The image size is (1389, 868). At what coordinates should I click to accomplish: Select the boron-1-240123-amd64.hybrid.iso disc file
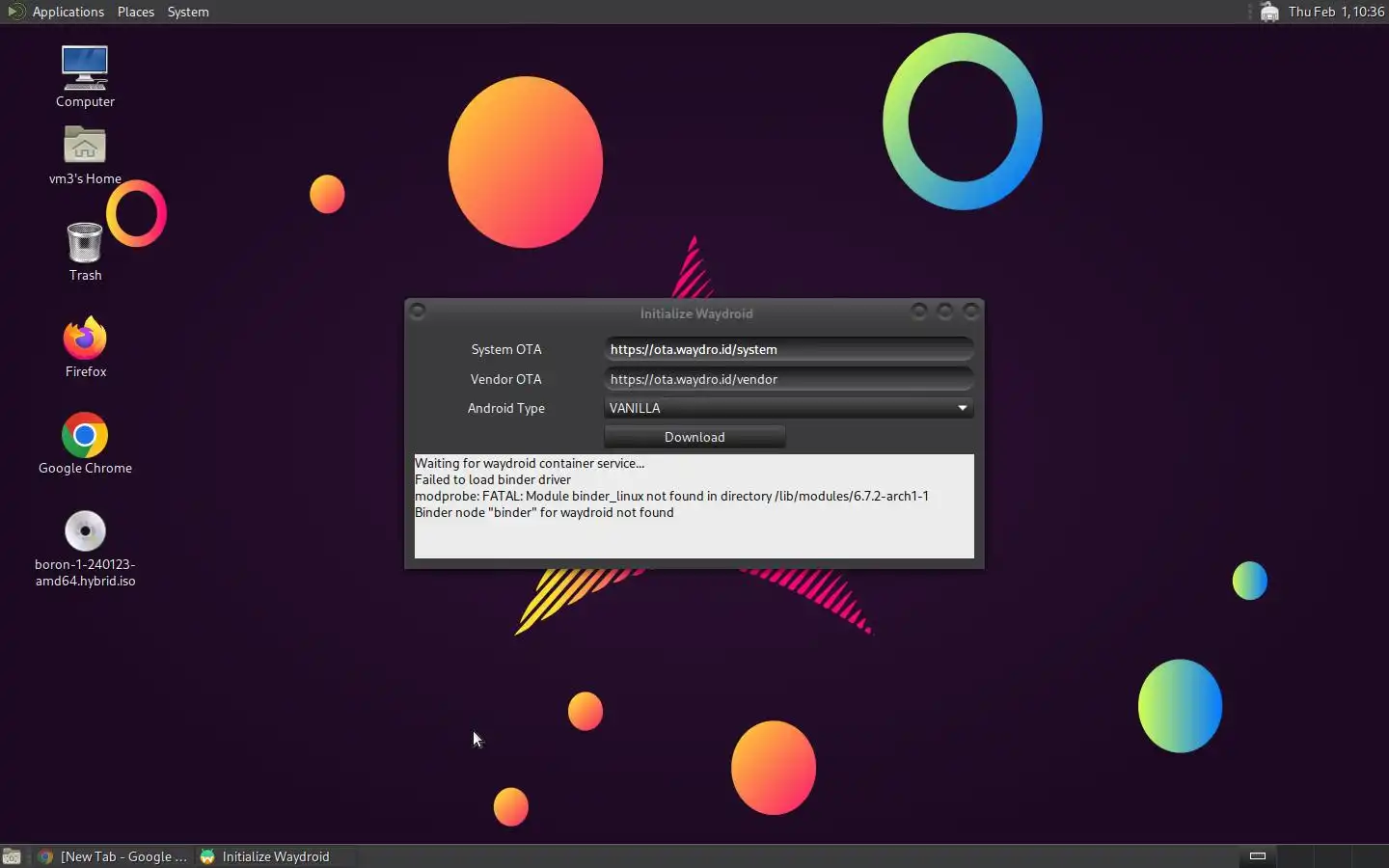[x=85, y=530]
